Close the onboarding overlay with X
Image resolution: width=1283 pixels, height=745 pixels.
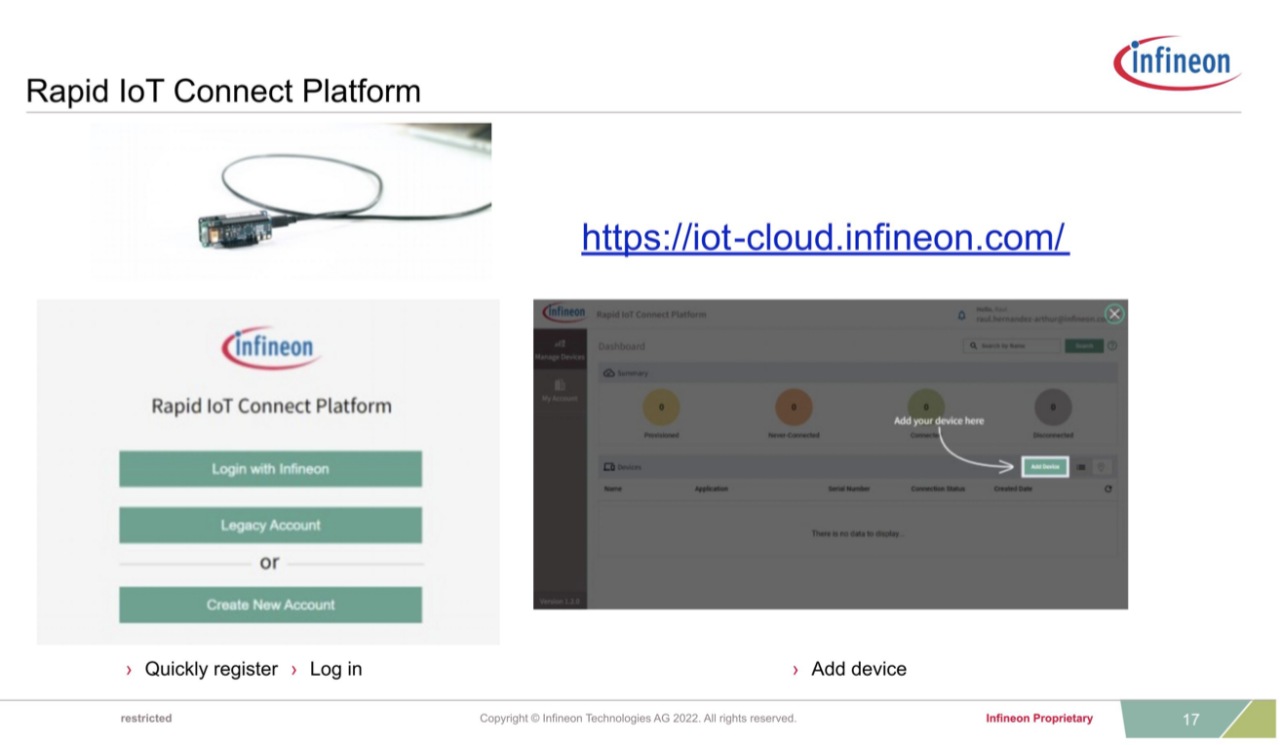click(1114, 314)
